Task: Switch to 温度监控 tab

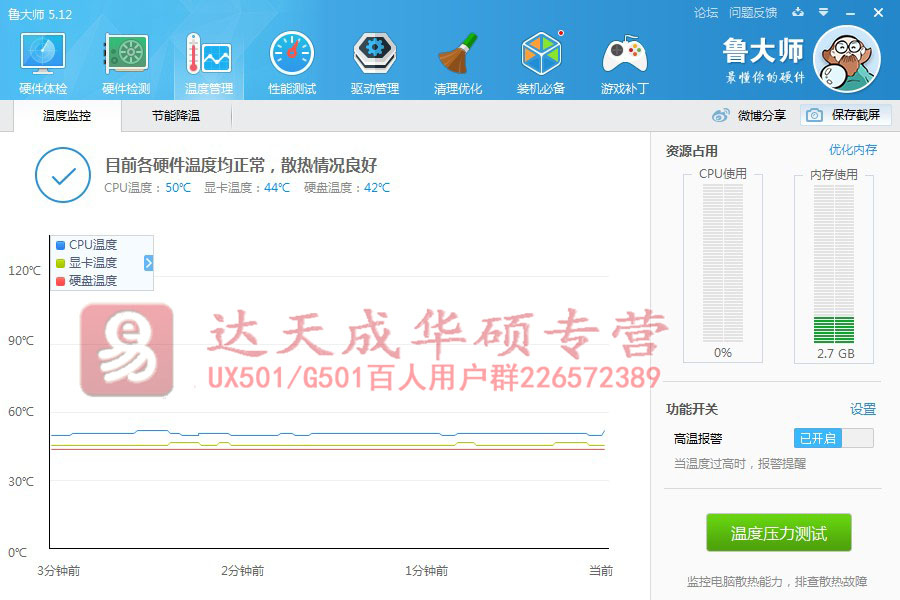Action: click(x=67, y=116)
